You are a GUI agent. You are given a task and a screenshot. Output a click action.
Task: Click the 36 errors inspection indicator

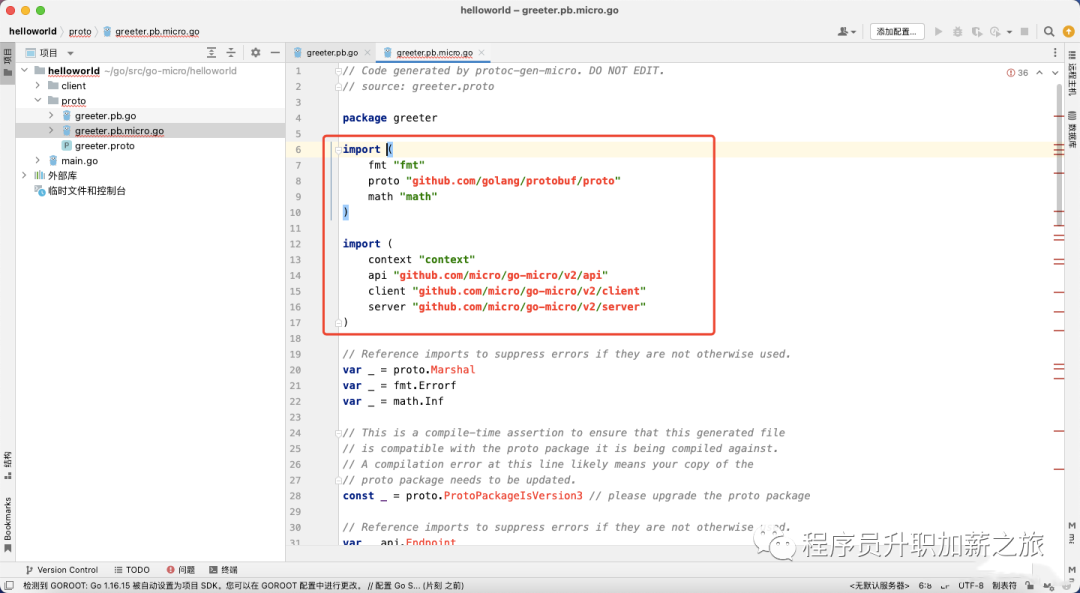tap(1017, 72)
